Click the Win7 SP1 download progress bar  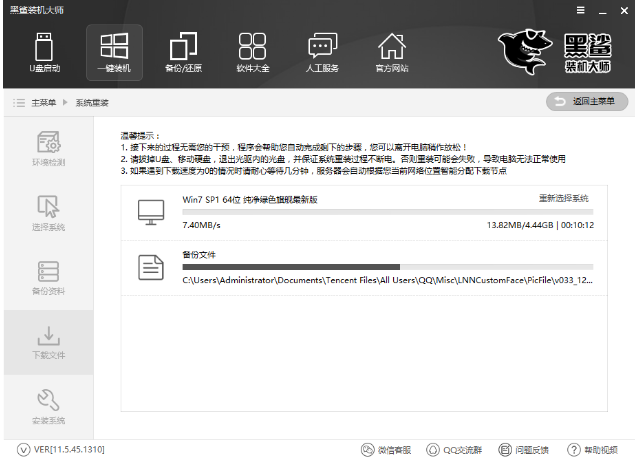click(x=387, y=212)
